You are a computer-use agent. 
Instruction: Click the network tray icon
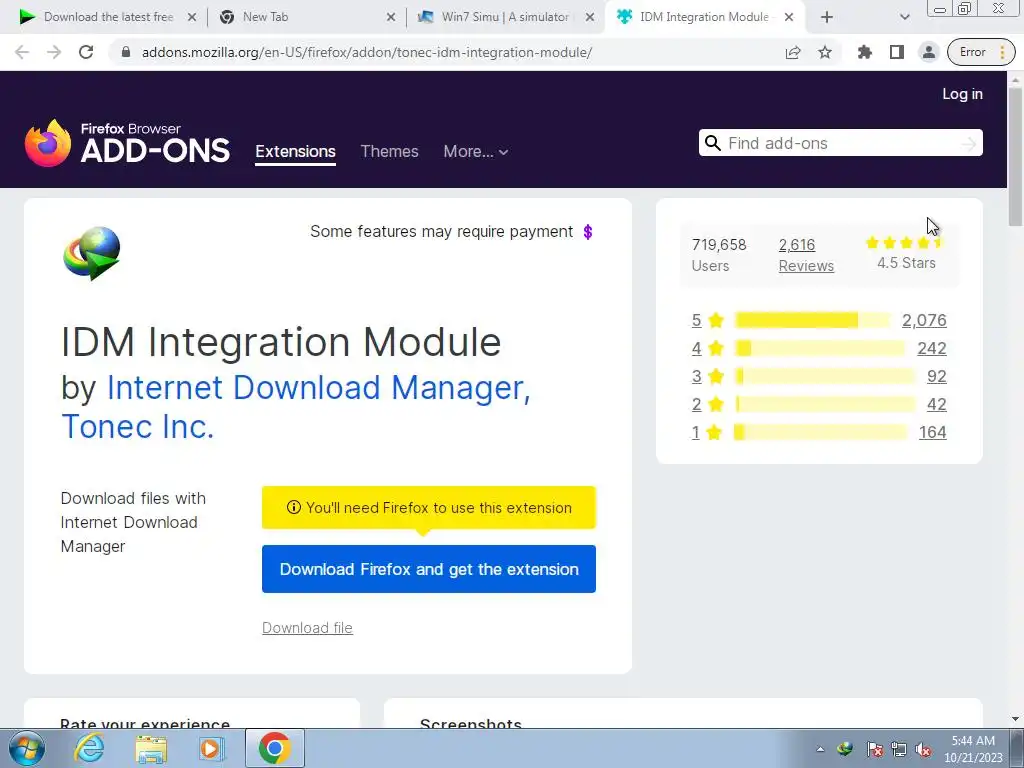pyautogui.click(x=899, y=749)
